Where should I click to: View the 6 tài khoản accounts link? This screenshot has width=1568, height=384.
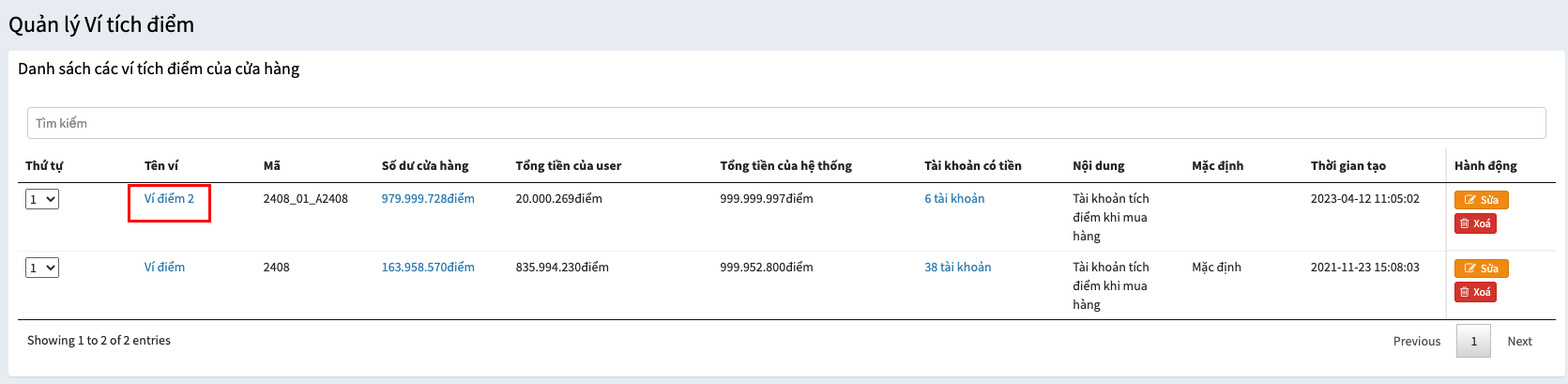(954, 199)
